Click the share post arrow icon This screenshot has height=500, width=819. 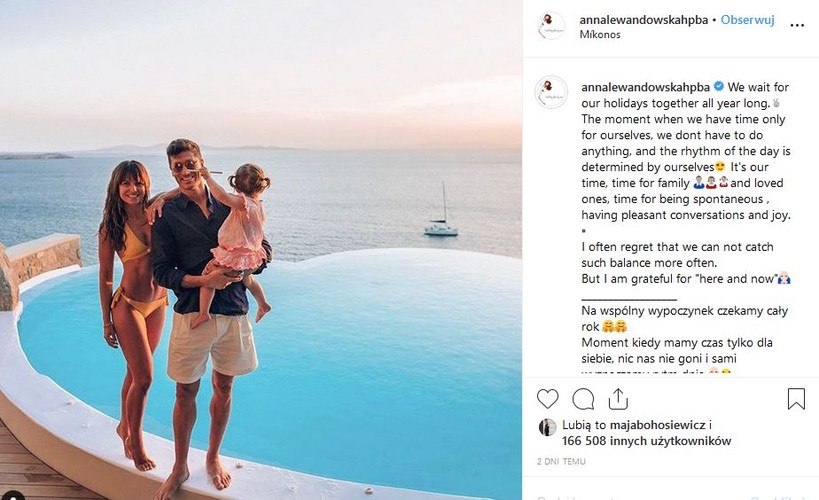620,399
